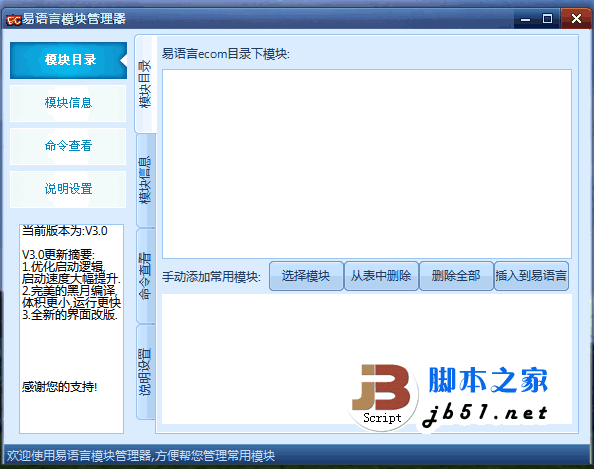Click the 3.全新的界面改版 line
Screen dimensions: 594x469
(x=70, y=315)
